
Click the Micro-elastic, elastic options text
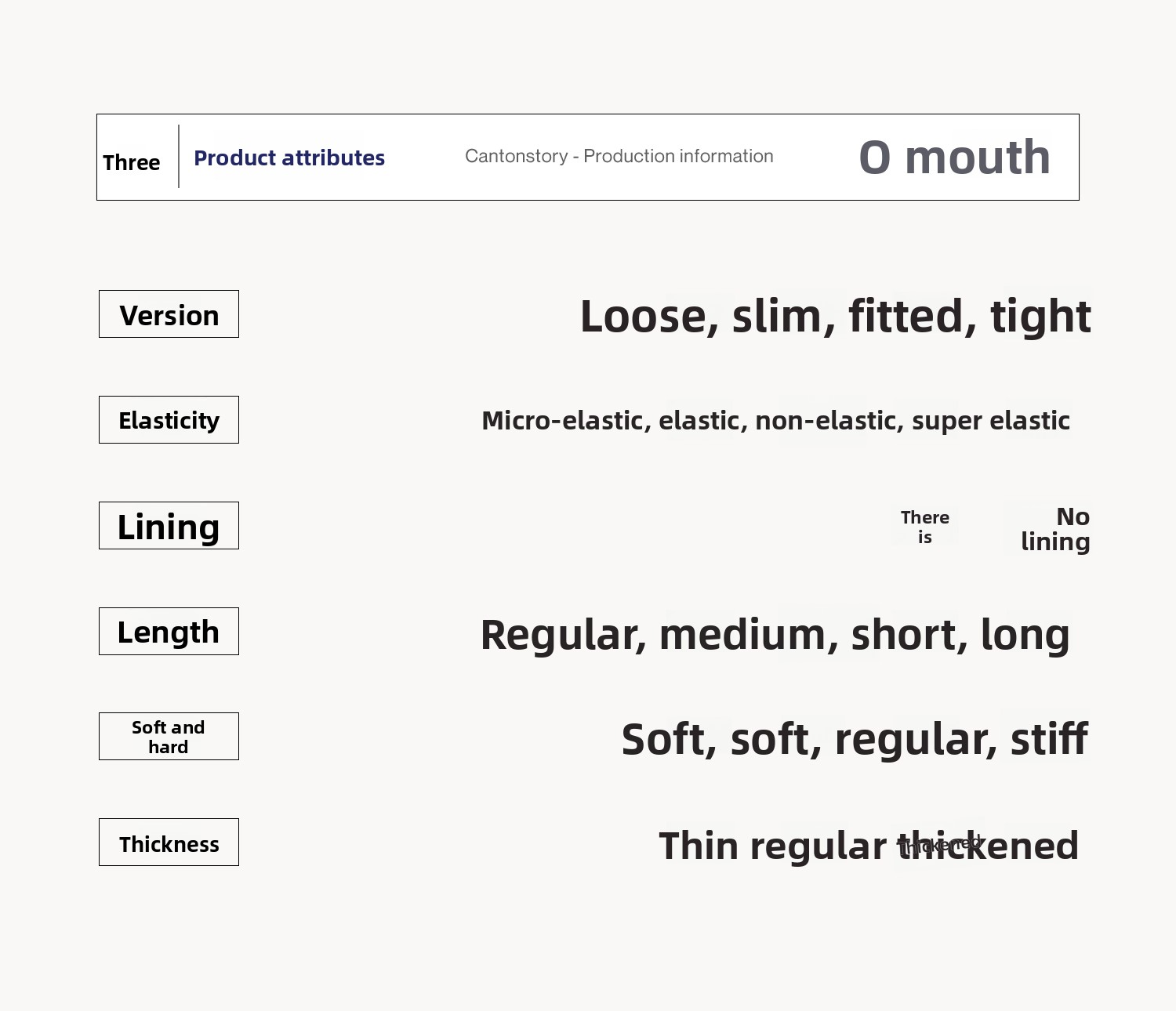tap(775, 421)
